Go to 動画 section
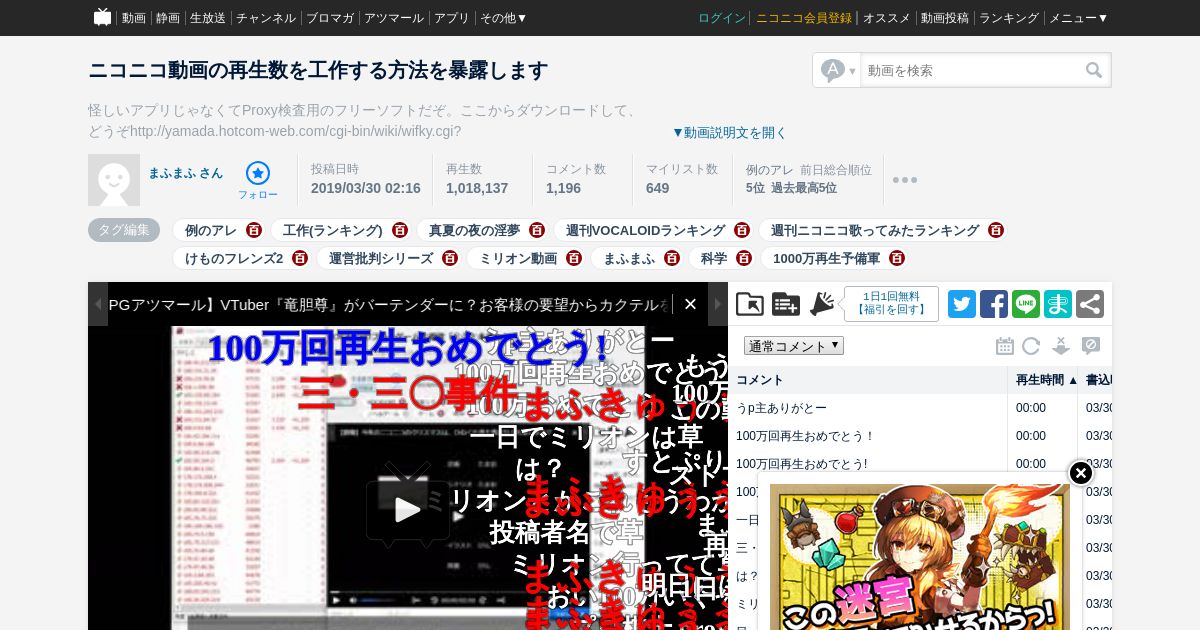1200x630 pixels. pos(134,18)
